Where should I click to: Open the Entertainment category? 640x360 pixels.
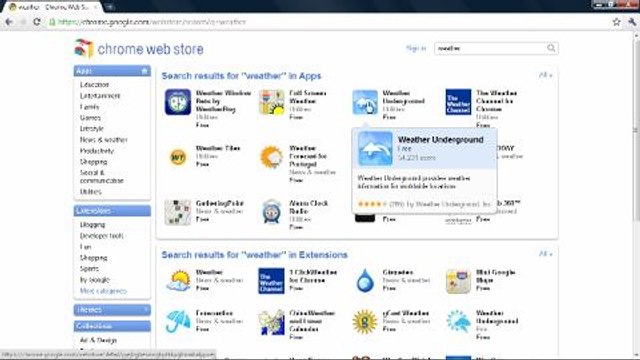[x=100, y=96]
